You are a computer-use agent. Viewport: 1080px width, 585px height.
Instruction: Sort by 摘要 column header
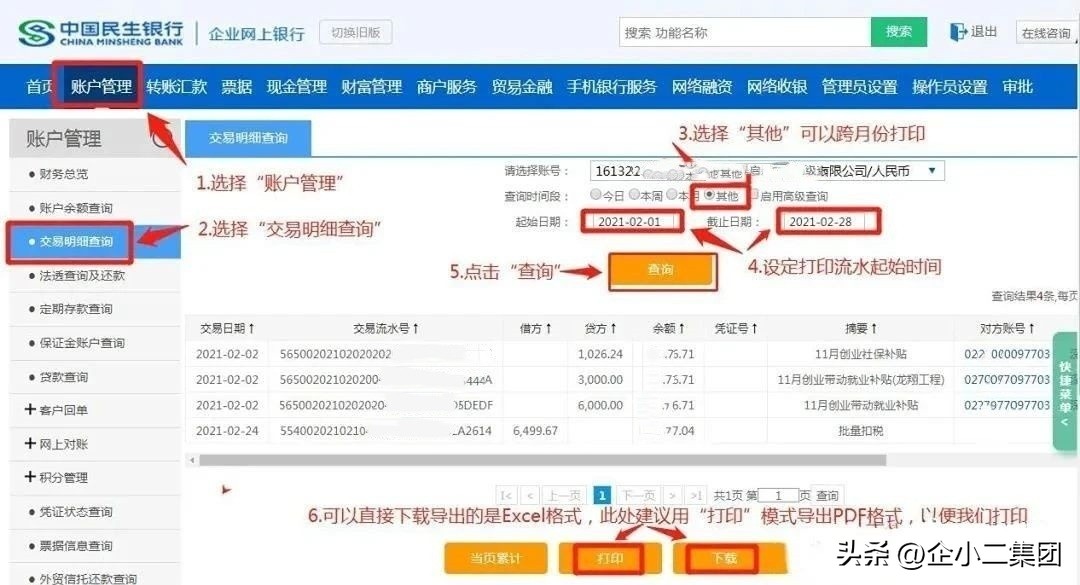pos(861,329)
